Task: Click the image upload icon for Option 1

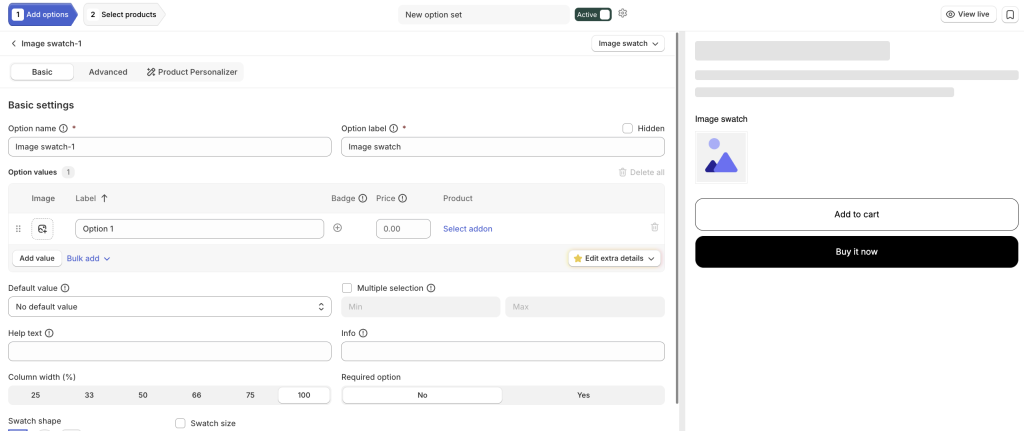Action: (x=42, y=229)
